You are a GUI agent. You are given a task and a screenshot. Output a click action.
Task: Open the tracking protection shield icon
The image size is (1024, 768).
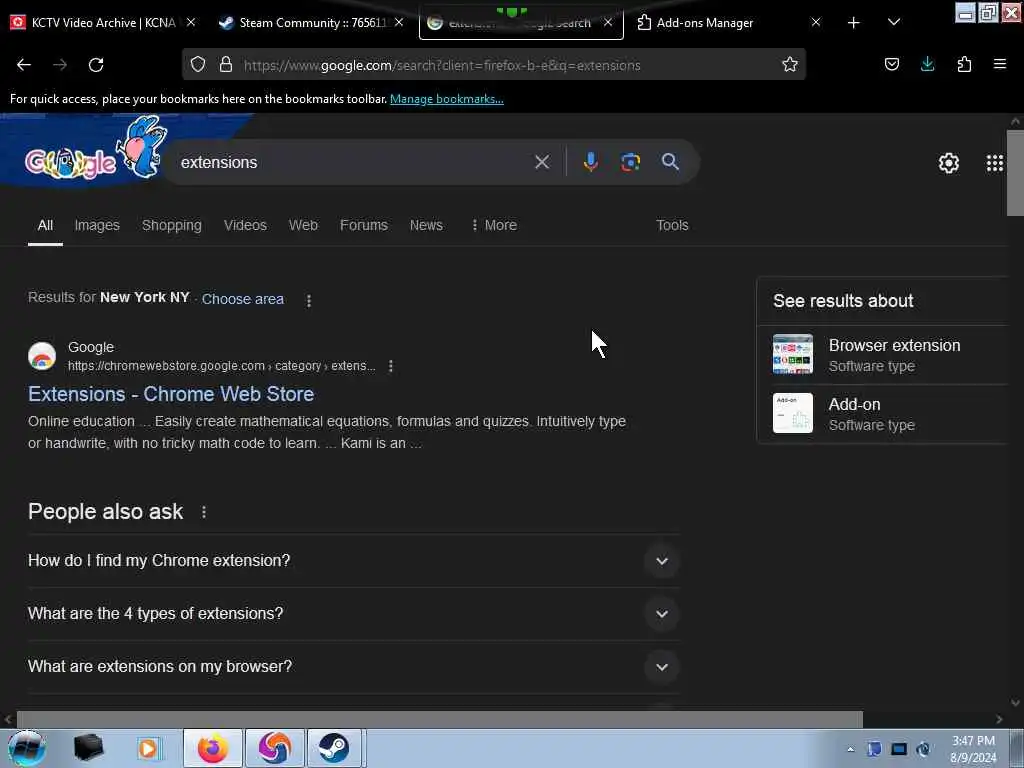coord(198,64)
